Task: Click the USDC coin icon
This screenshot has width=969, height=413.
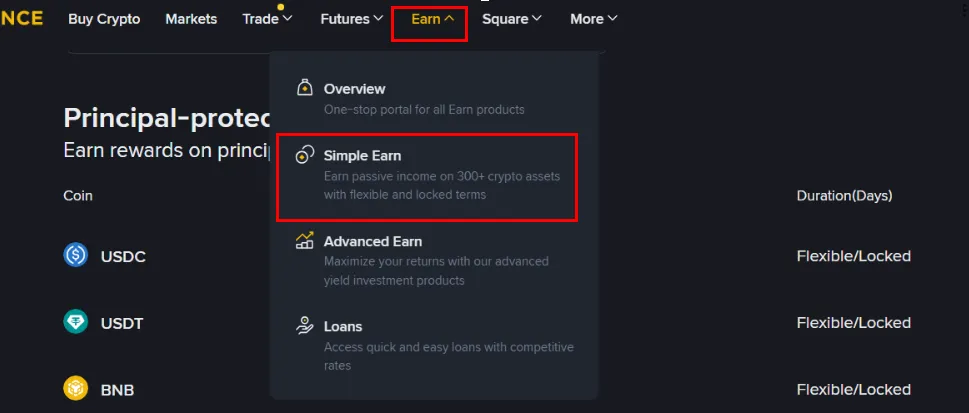Action: [x=76, y=256]
